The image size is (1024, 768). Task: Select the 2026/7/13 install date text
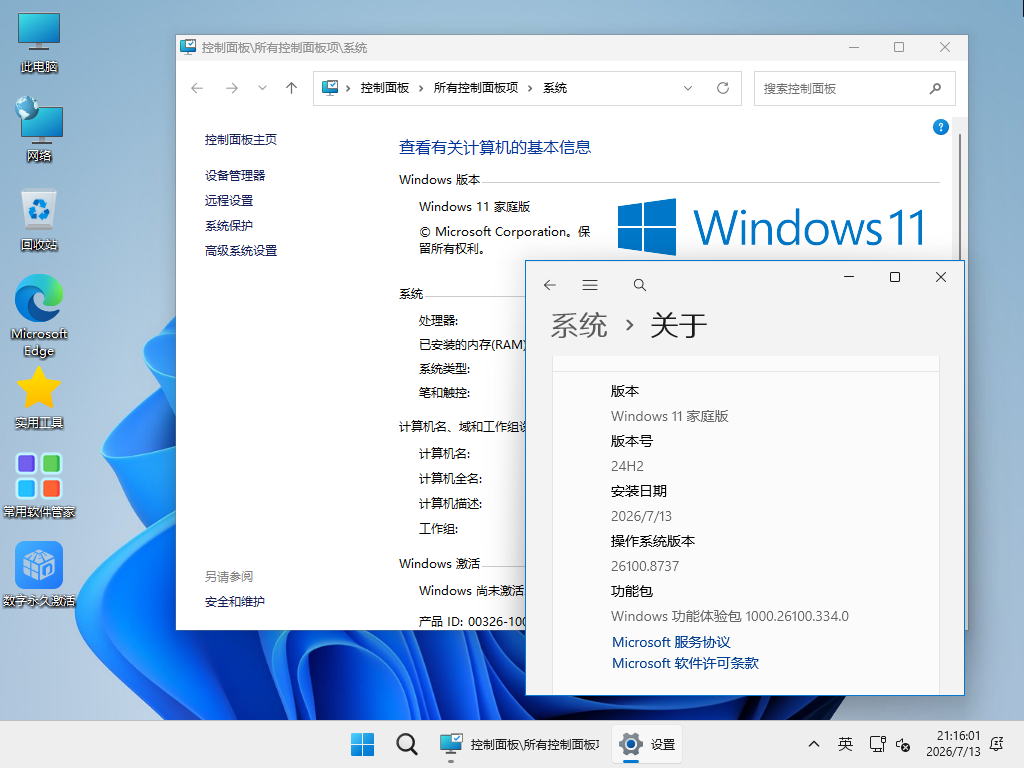641,516
